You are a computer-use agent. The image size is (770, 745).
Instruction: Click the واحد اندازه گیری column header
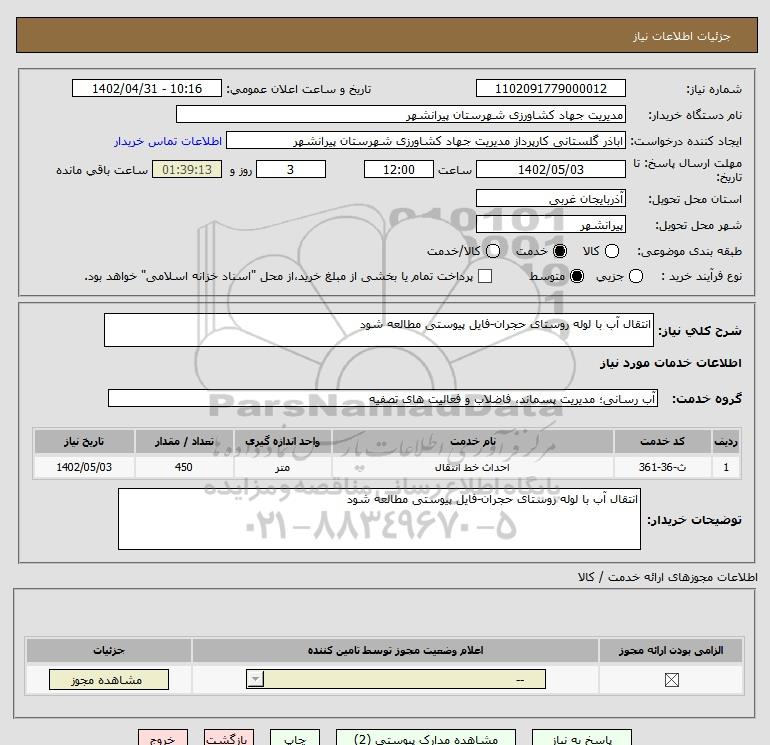(x=283, y=441)
